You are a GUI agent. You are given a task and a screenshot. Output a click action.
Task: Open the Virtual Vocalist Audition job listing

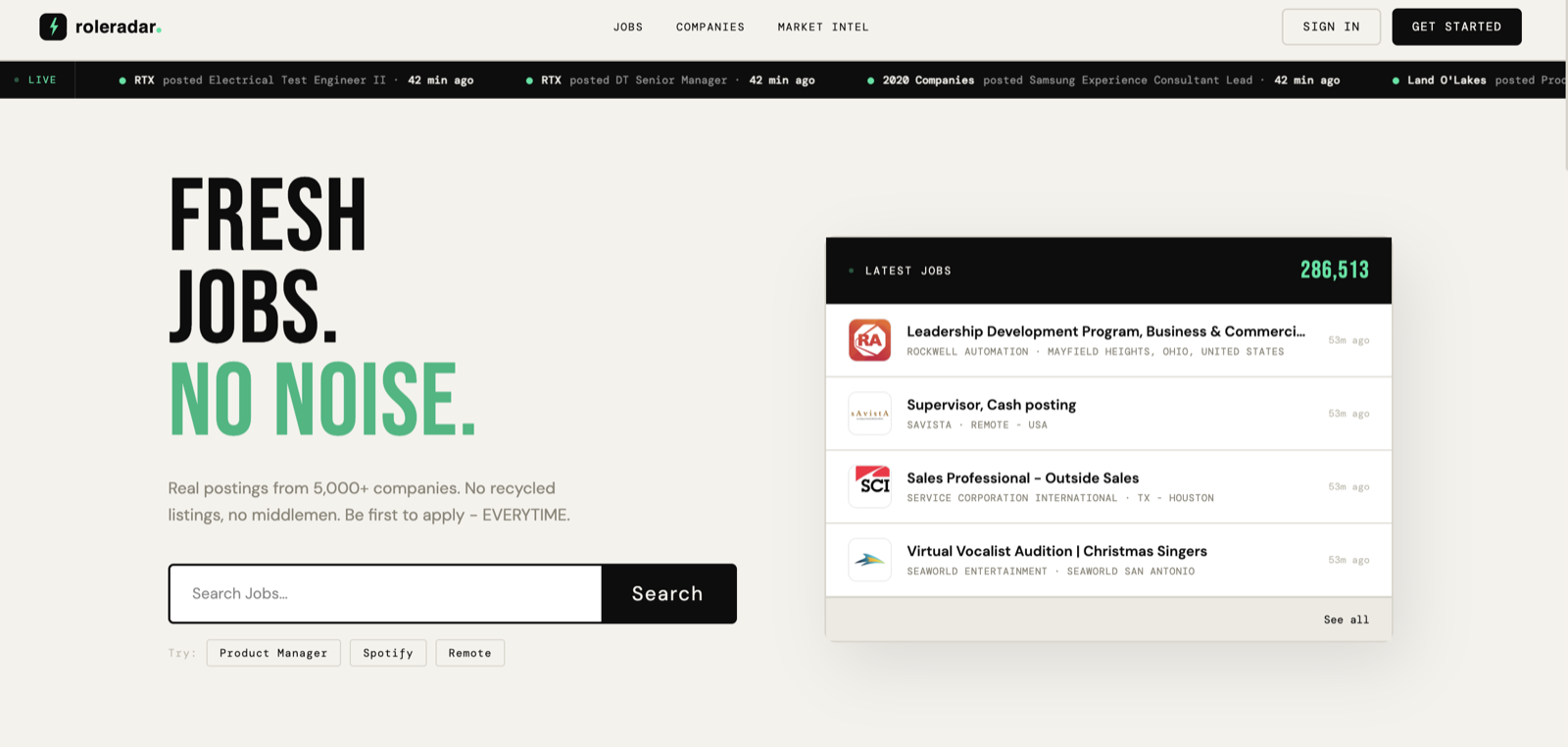(1108, 560)
